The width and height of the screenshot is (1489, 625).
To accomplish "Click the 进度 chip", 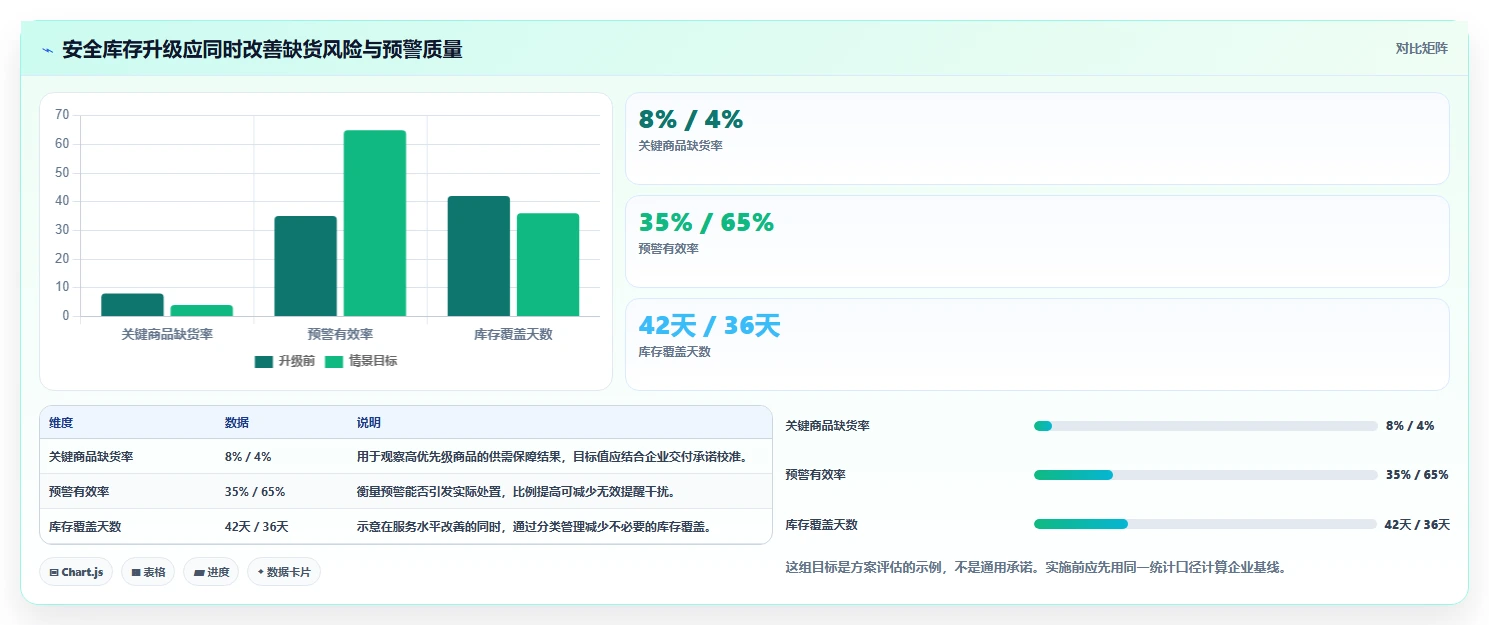I will 211,572.
